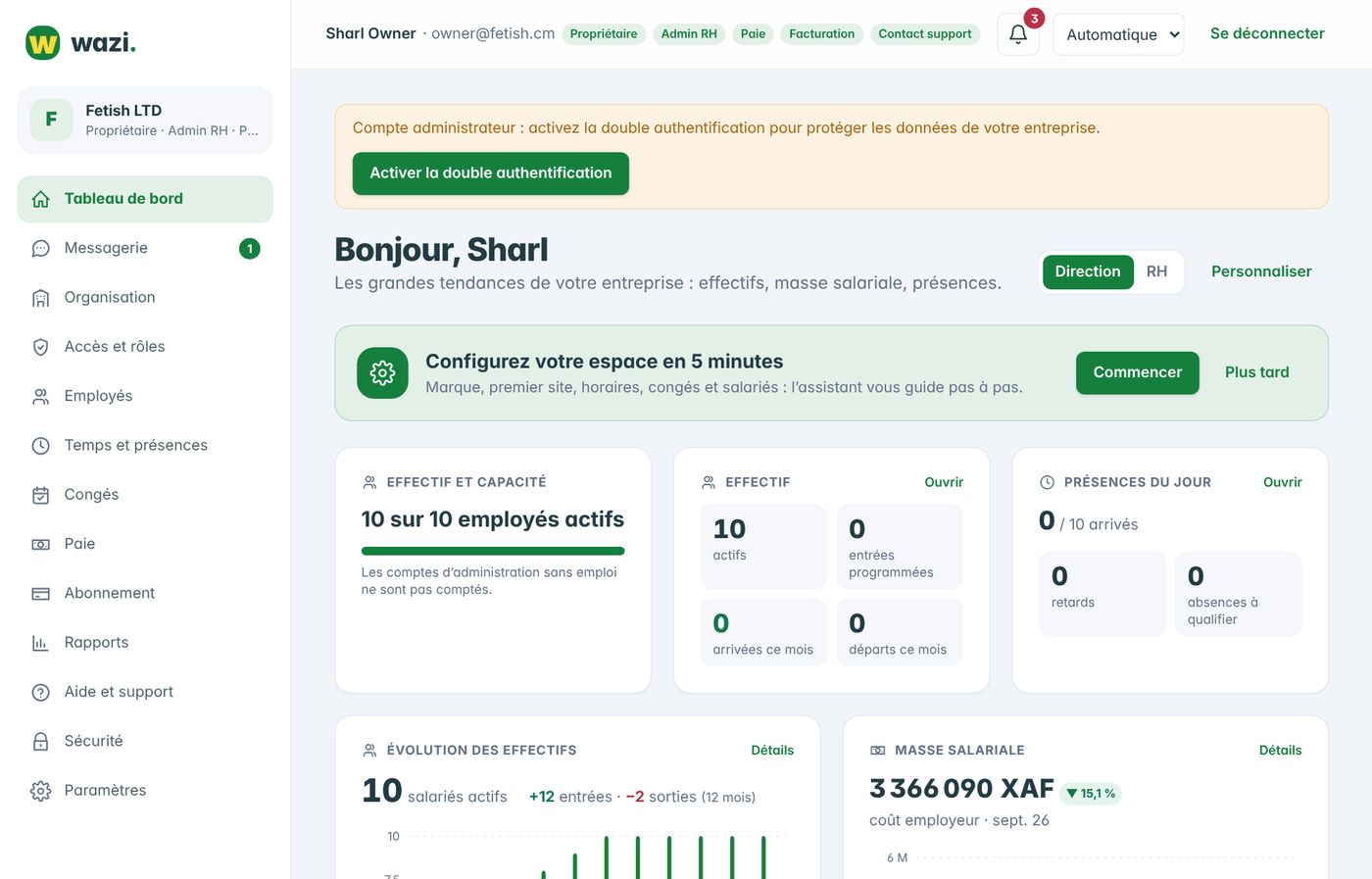Switch dashboard view to Direction
Viewport: 1372px width, 879px height.
click(x=1088, y=271)
